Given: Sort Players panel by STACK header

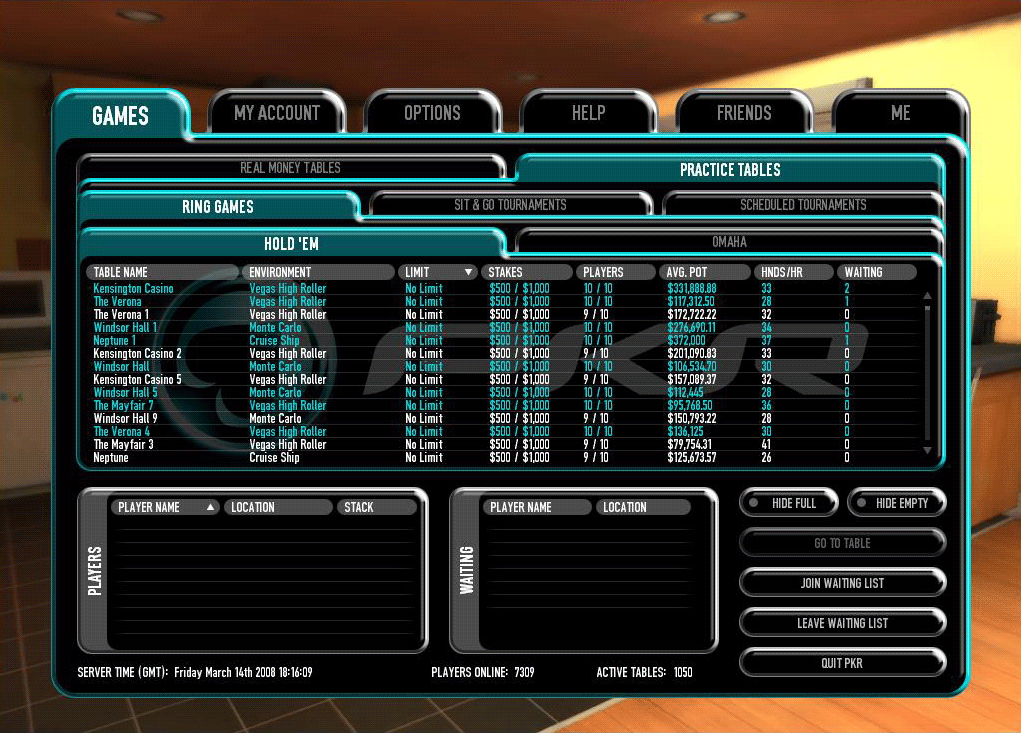Looking at the screenshot, I should click(376, 507).
